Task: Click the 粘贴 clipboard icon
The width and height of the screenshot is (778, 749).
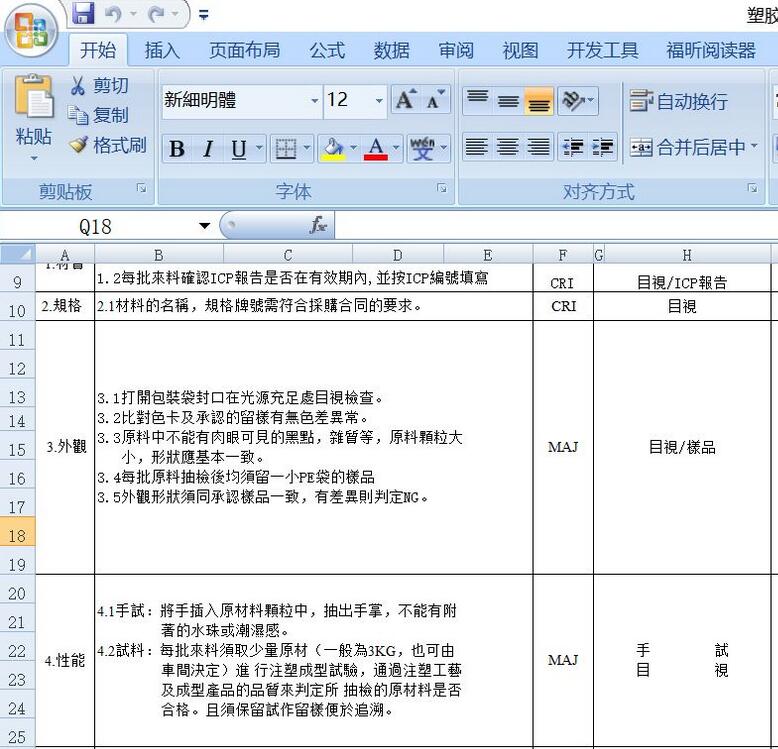Action: pos(34,97)
